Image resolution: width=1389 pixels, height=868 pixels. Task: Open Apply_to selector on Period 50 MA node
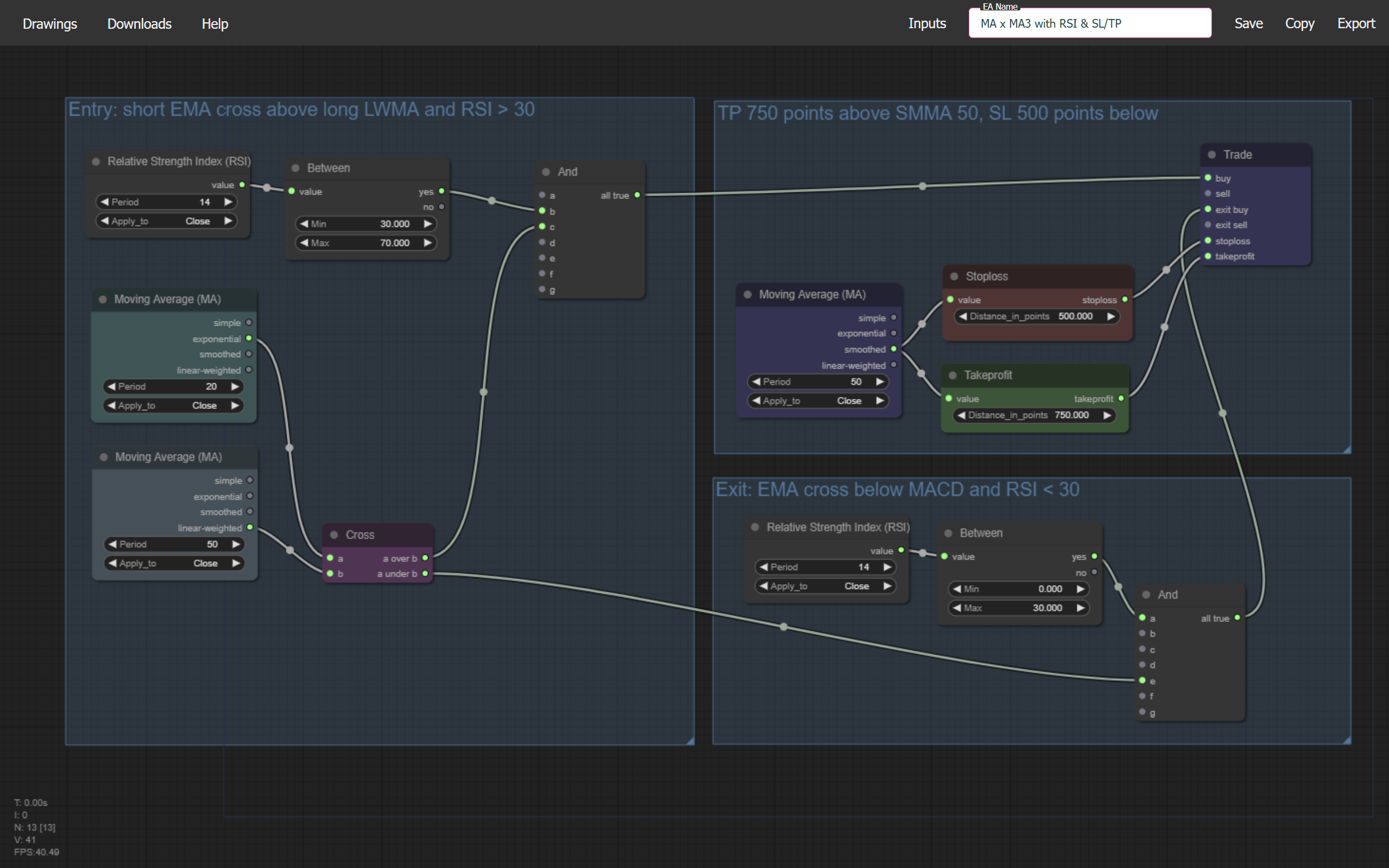174,563
